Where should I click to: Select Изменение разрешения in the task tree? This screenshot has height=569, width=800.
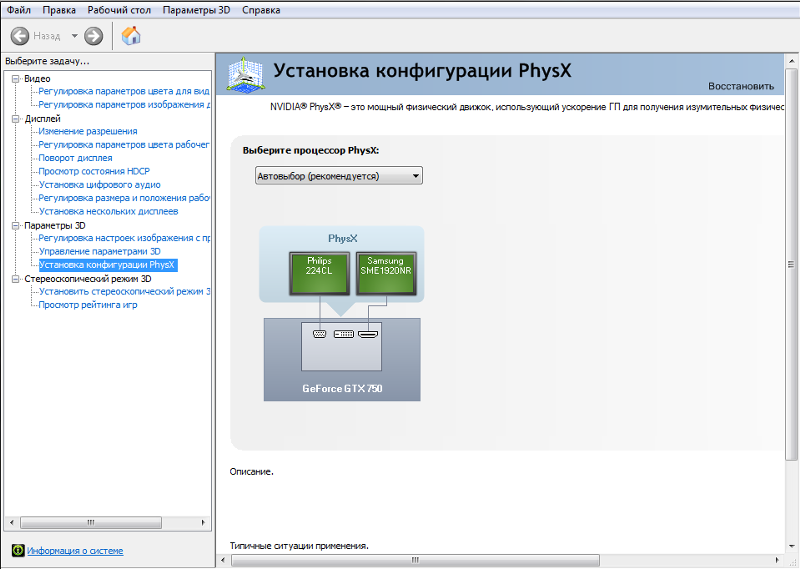pos(88,131)
